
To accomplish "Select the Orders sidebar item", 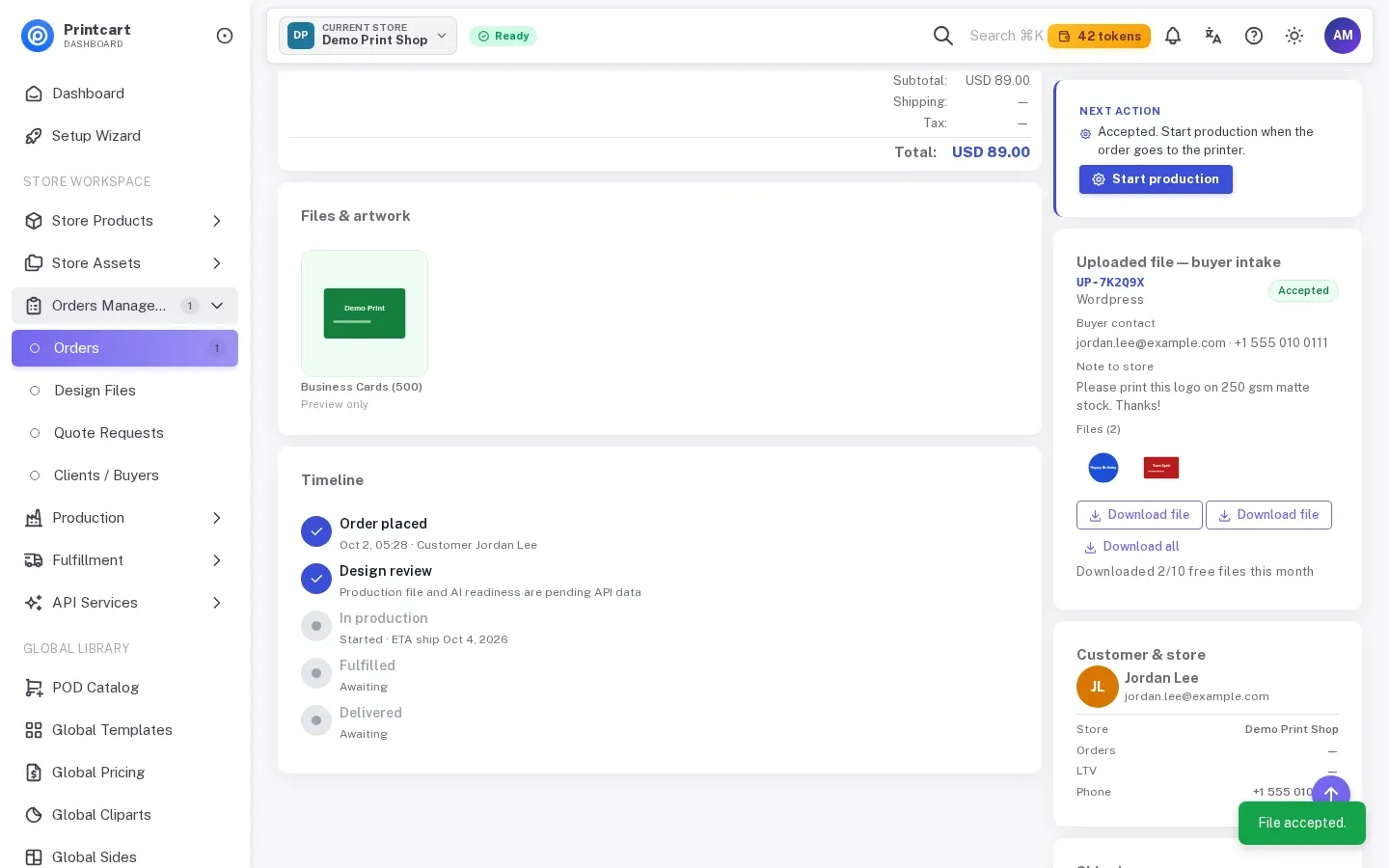I will pos(124,348).
